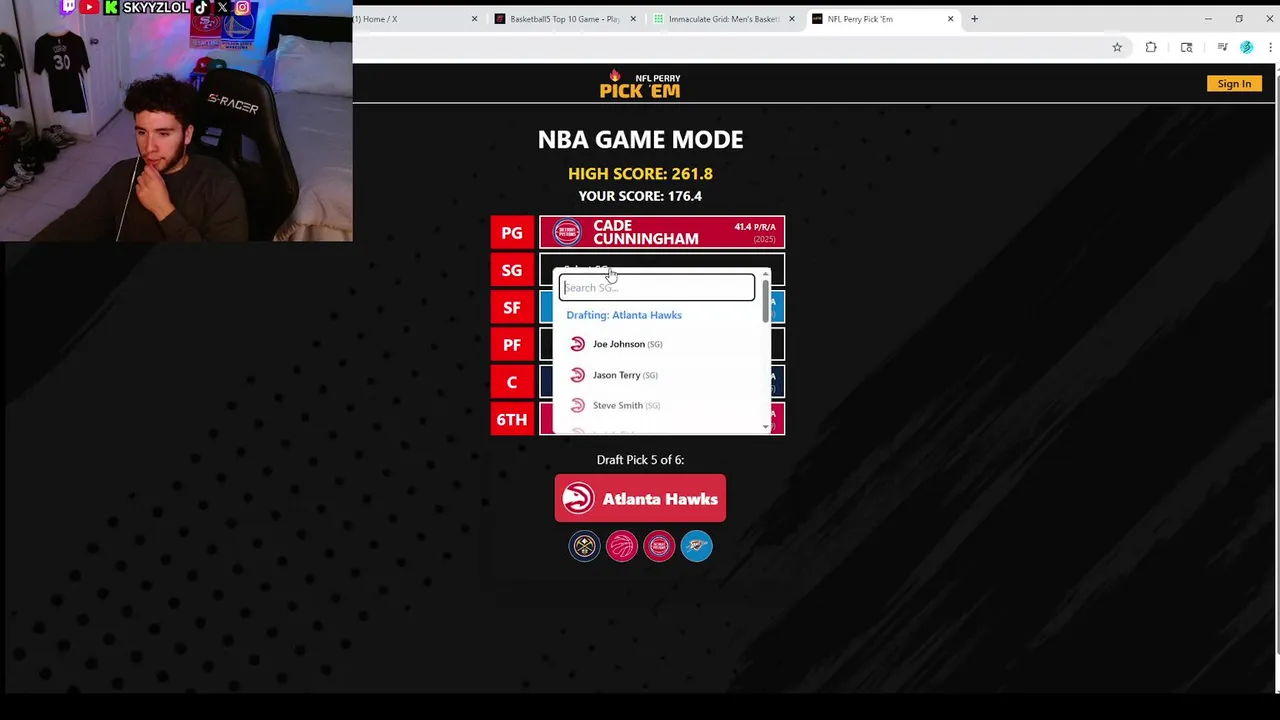Click the Instagram icon in stream overlay
Screen dimensions: 1280x720
(243, 7)
